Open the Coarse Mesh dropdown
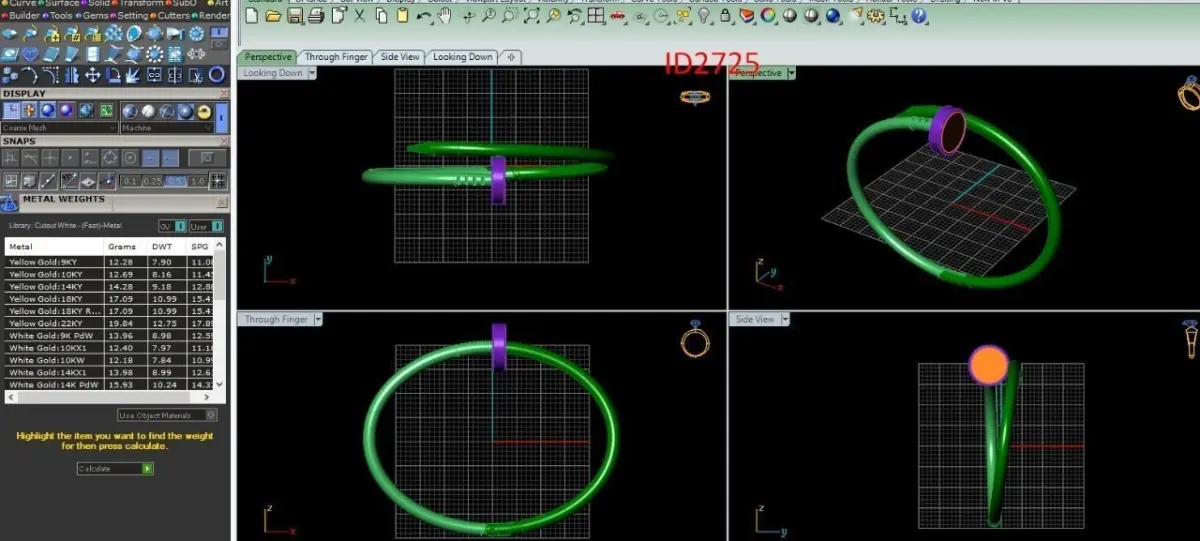Viewport: 1200px width, 541px height. coord(59,128)
